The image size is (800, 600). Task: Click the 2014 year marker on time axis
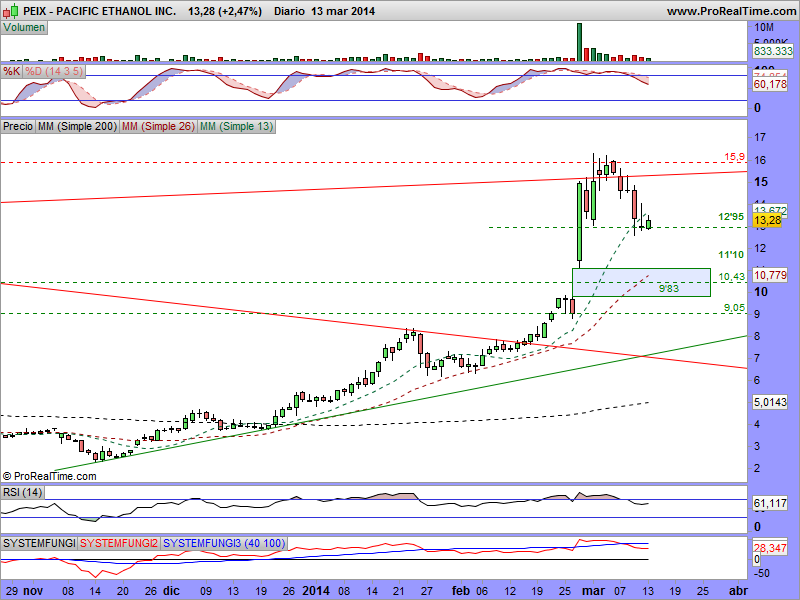coord(316,591)
